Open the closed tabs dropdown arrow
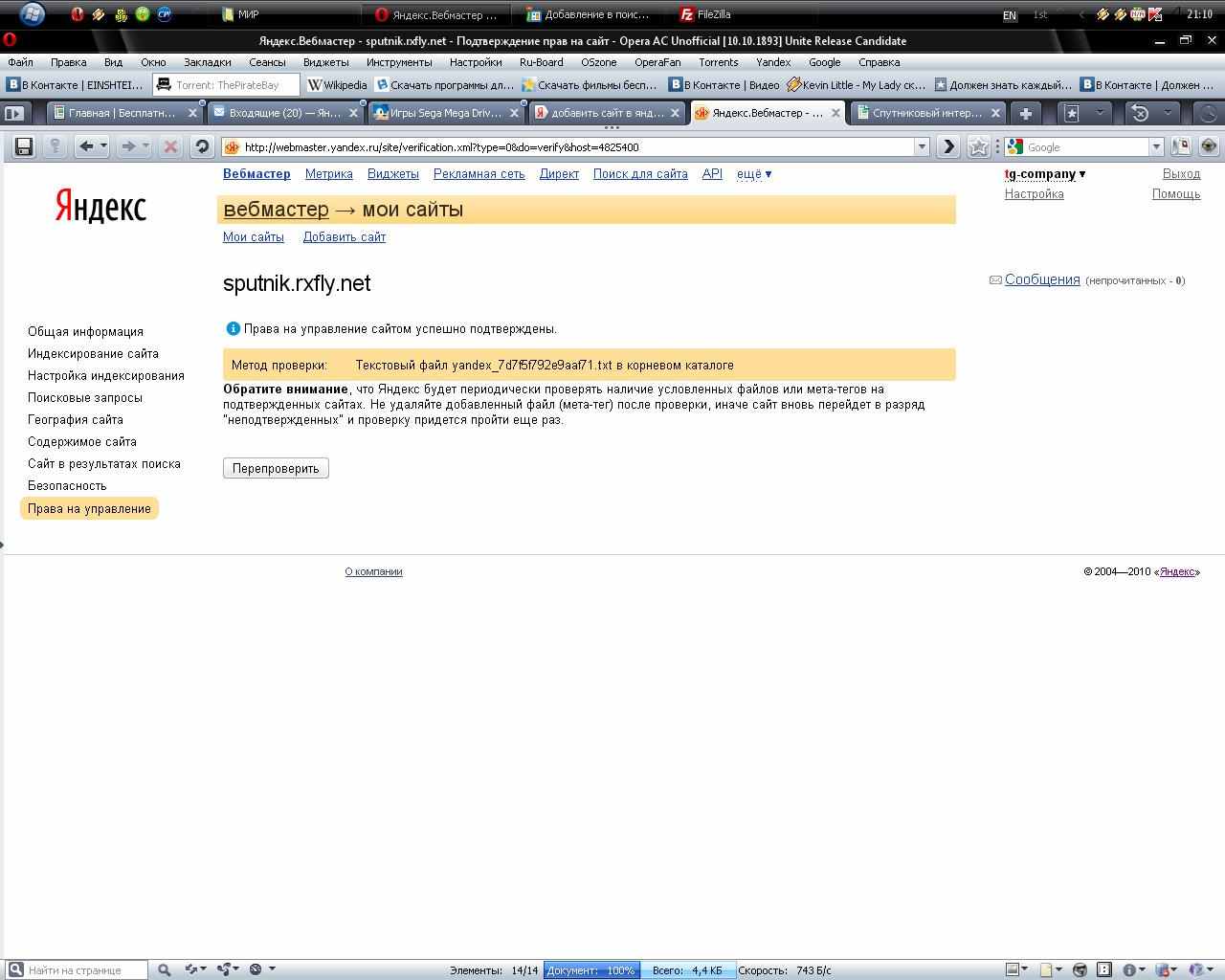Image resolution: width=1225 pixels, height=980 pixels. (x=1167, y=113)
